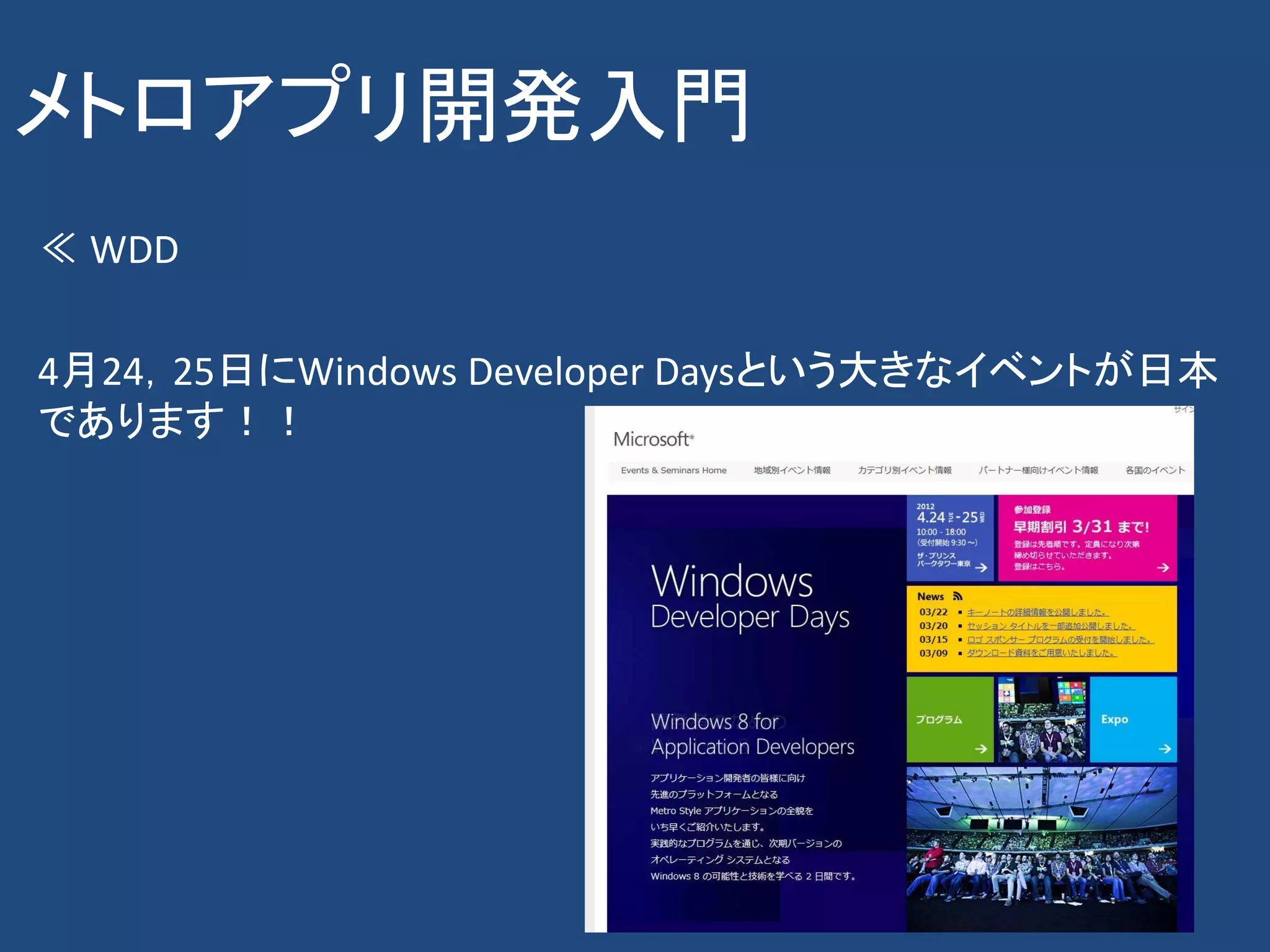
Task: Open the 03/09 ダウンロード資料 news link
Action: click(x=1042, y=653)
